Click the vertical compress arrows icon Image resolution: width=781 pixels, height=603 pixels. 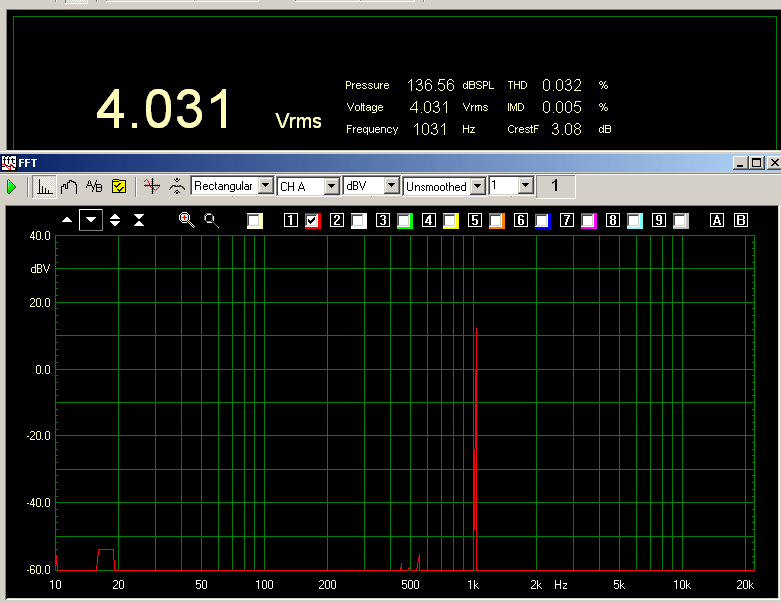139,220
